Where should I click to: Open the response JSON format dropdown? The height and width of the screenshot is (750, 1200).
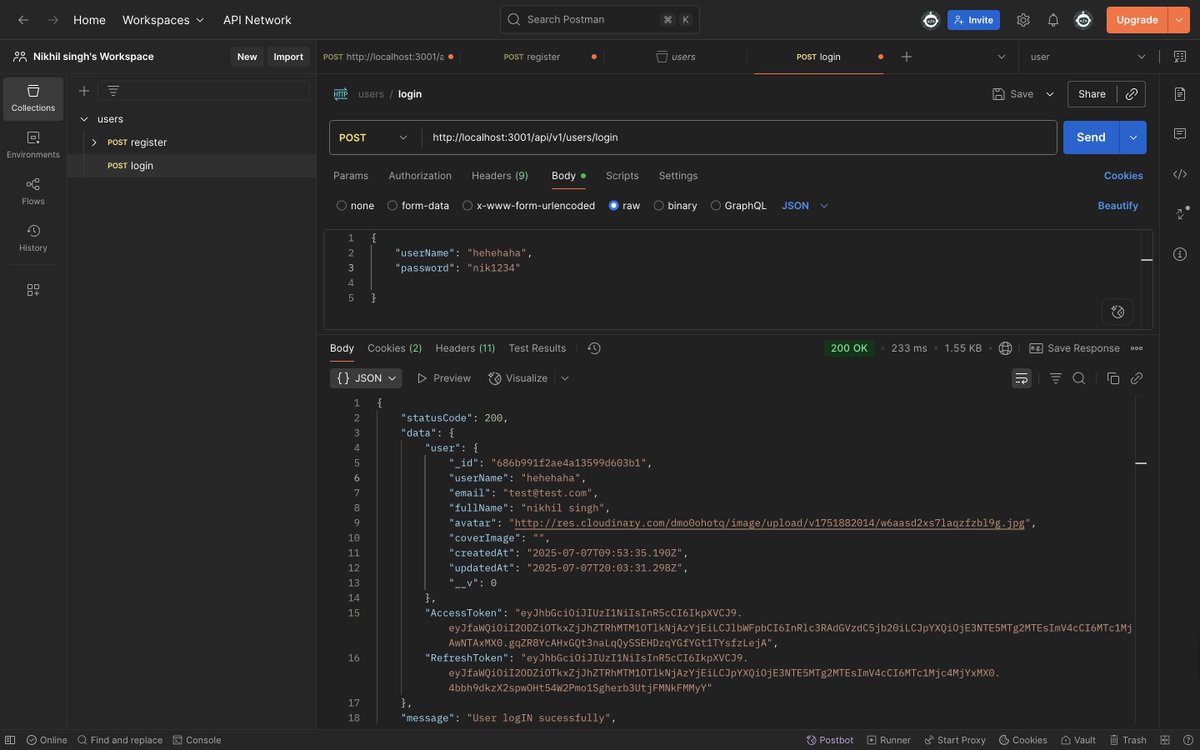[x=366, y=378]
